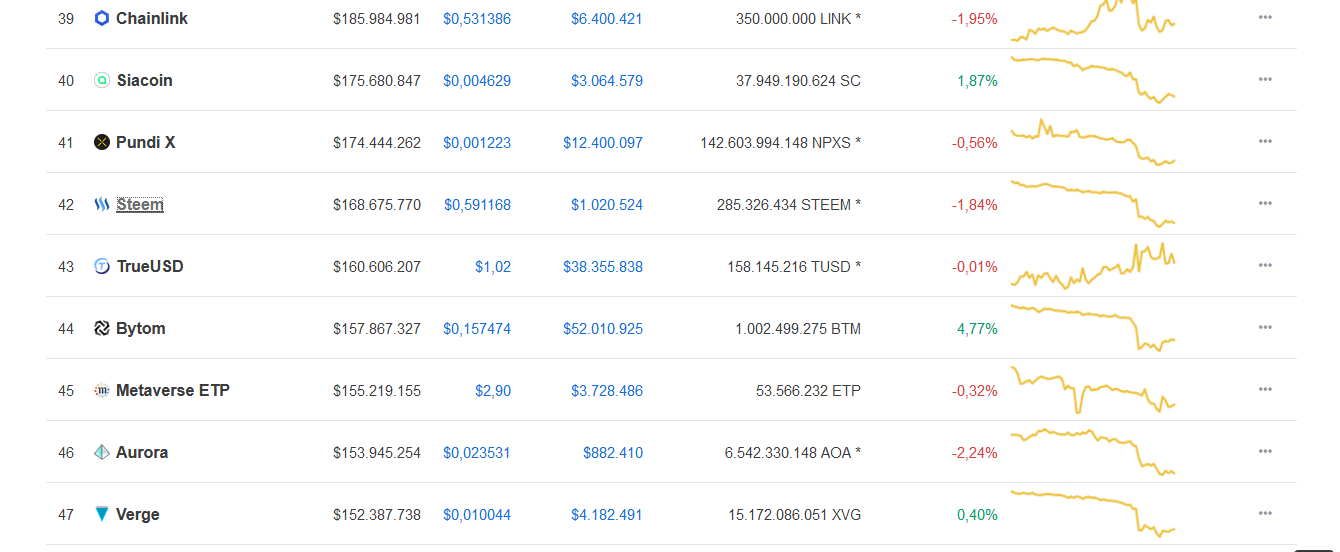Screen dimensions: 1340x552
Task: Click the Aurora logo icon
Action: pyautogui.click(x=101, y=452)
